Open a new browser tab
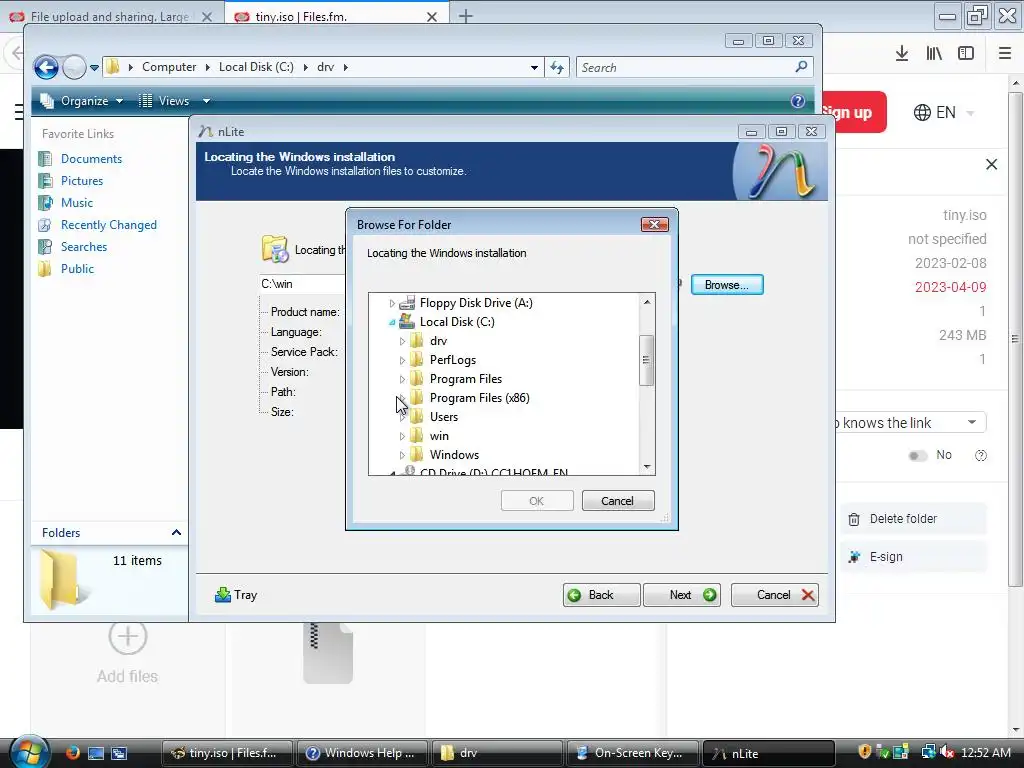1024x768 pixels. pos(466,16)
